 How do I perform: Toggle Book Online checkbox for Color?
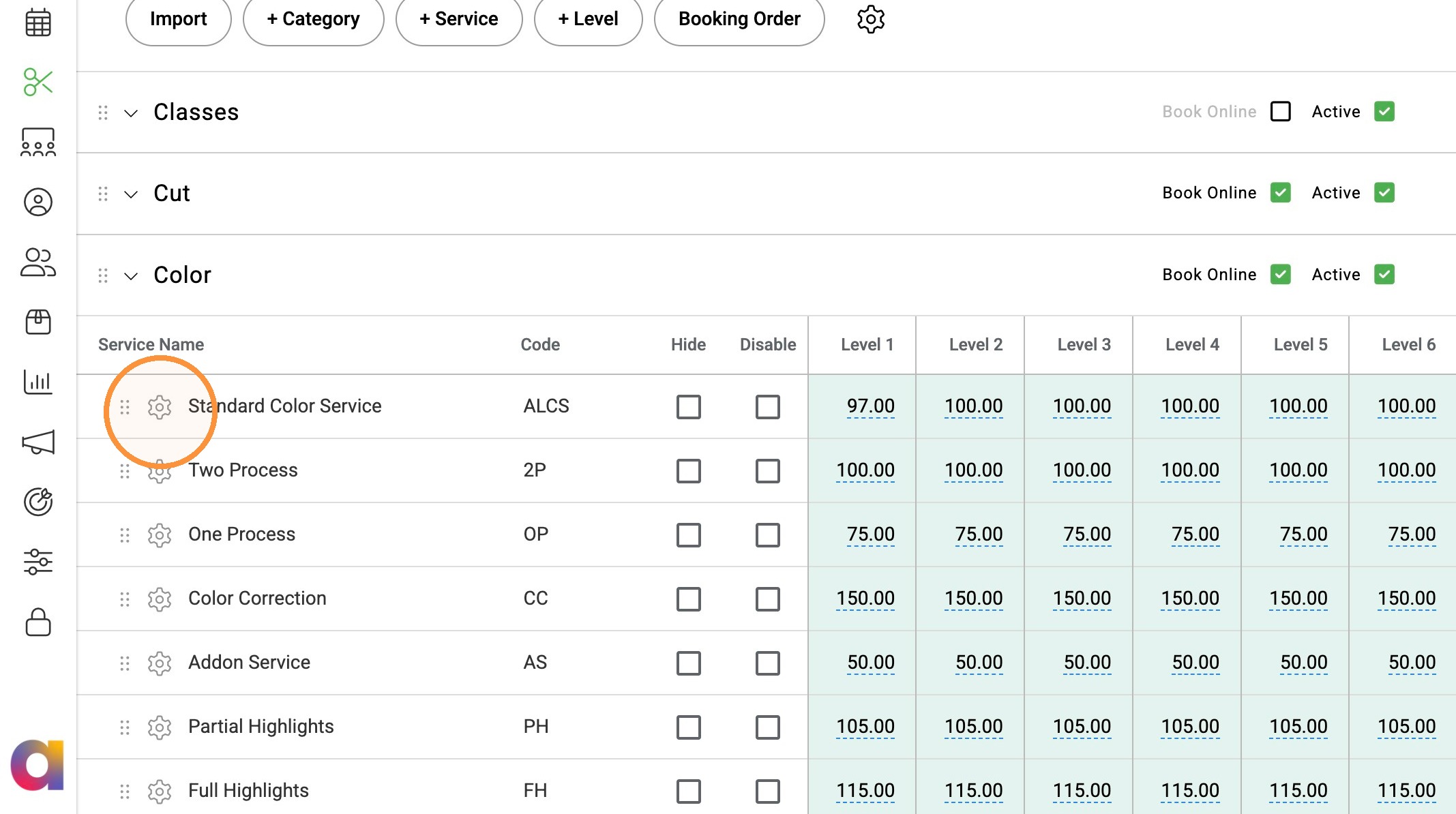click(x=1281, y=274)
